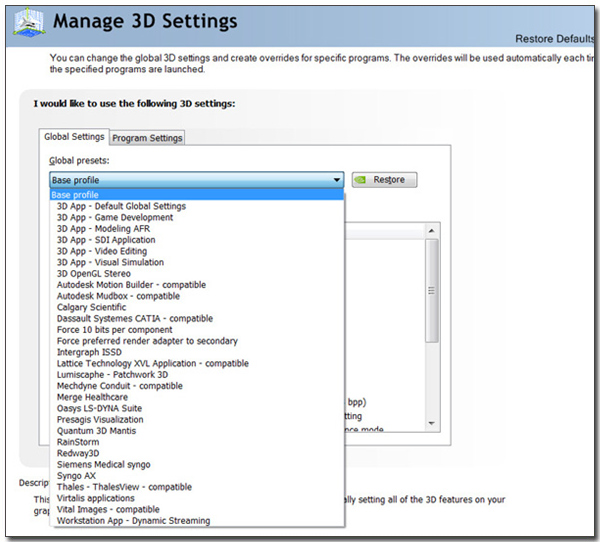
Task: Choose Thales - ThalesView - compatible
Action: pyautogui.click(x=197, y=487)
